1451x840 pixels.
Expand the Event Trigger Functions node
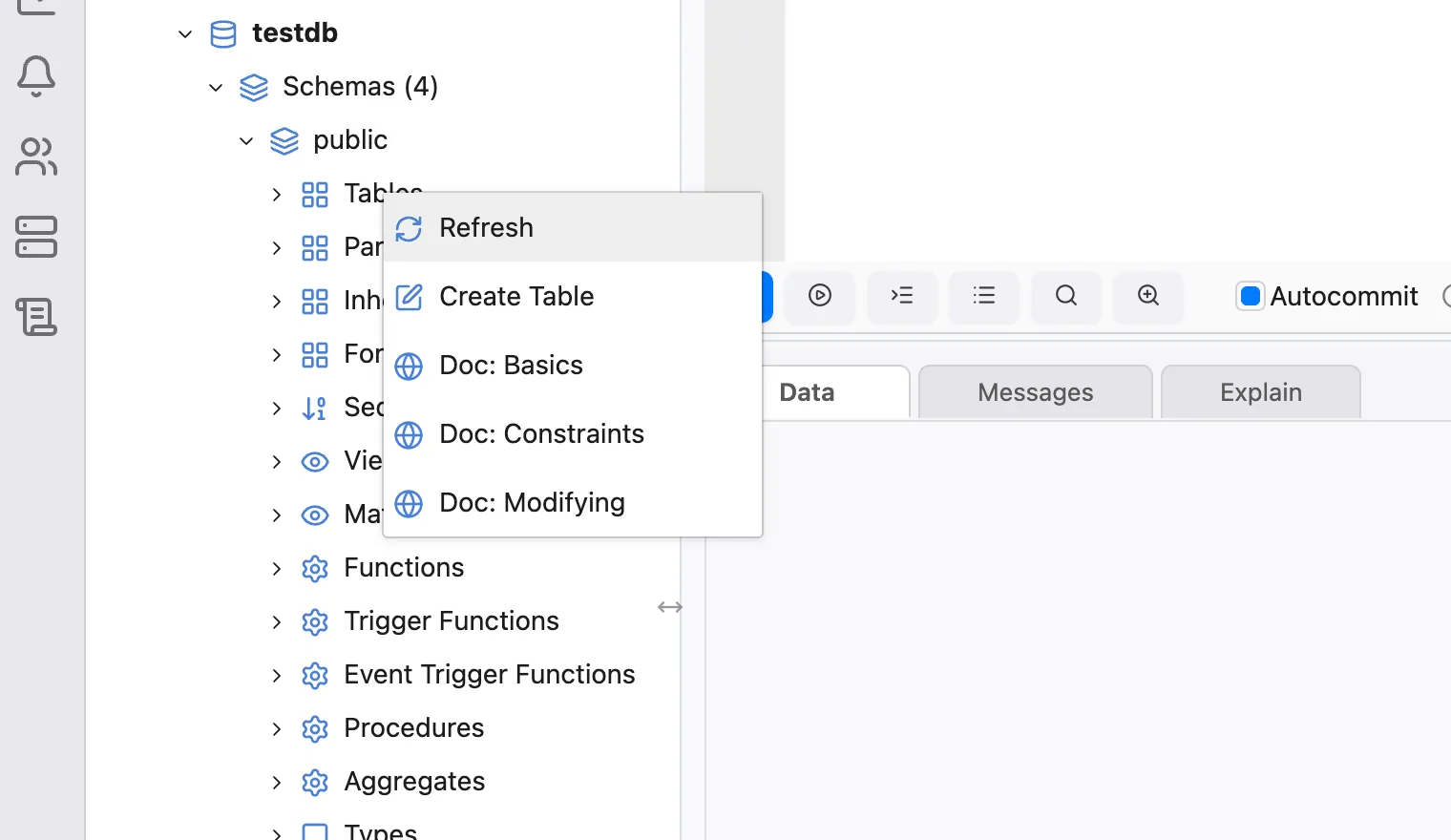pos(277,676)
